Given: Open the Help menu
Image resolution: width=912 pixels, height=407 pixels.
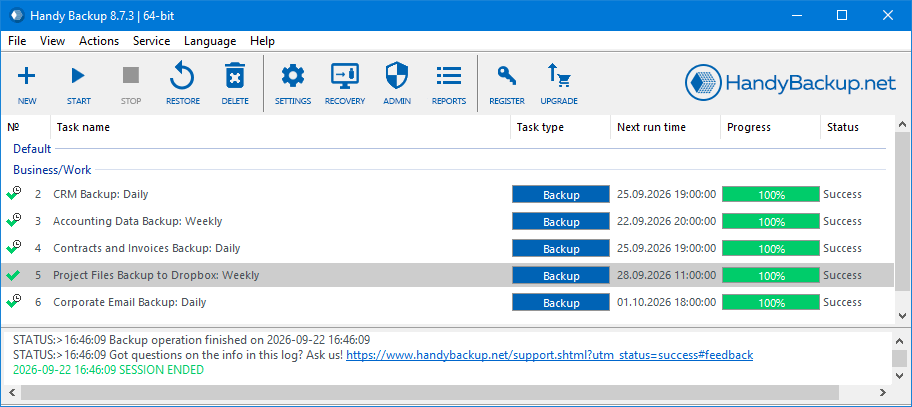Looking at the screenshot, I should [262, 41].
